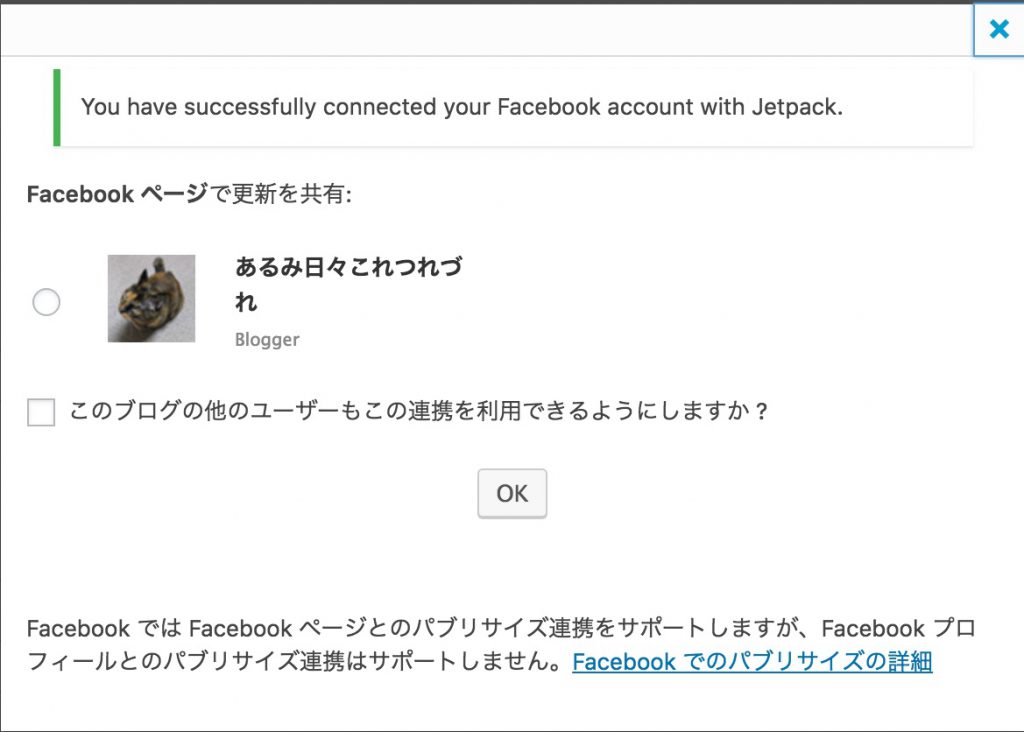
Task: Click the tortoiseshell cat avatar picture
Action: [152, 298]
